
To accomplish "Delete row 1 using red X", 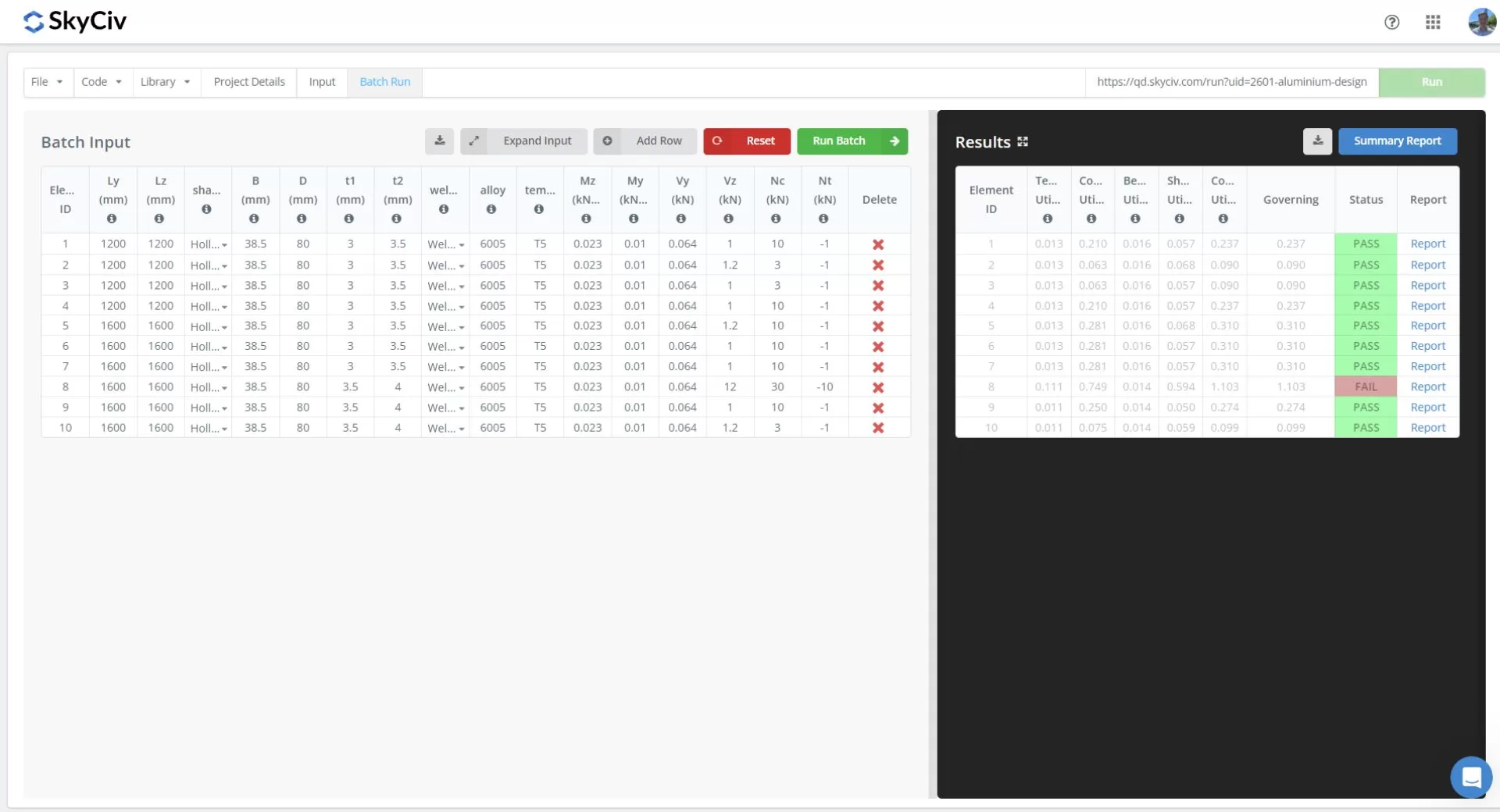I will click(x=878, y=244).
